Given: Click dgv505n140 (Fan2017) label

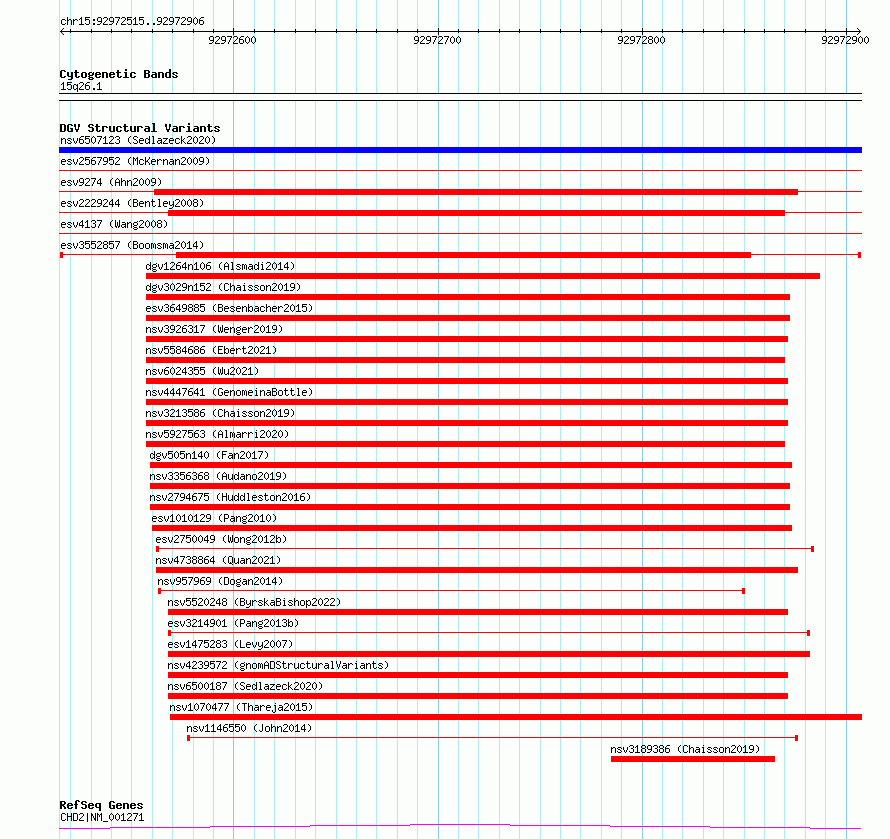Looking at the screenshot, I should (x=209, y=455).
